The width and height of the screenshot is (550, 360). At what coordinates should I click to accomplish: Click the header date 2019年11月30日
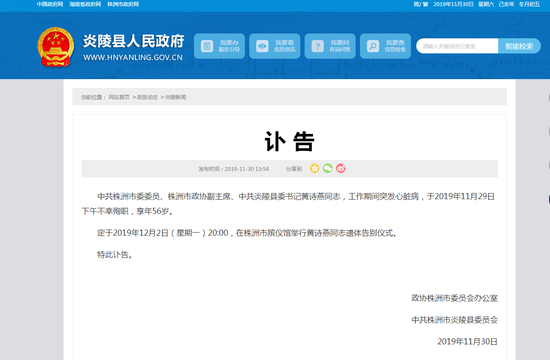point(453,4)
